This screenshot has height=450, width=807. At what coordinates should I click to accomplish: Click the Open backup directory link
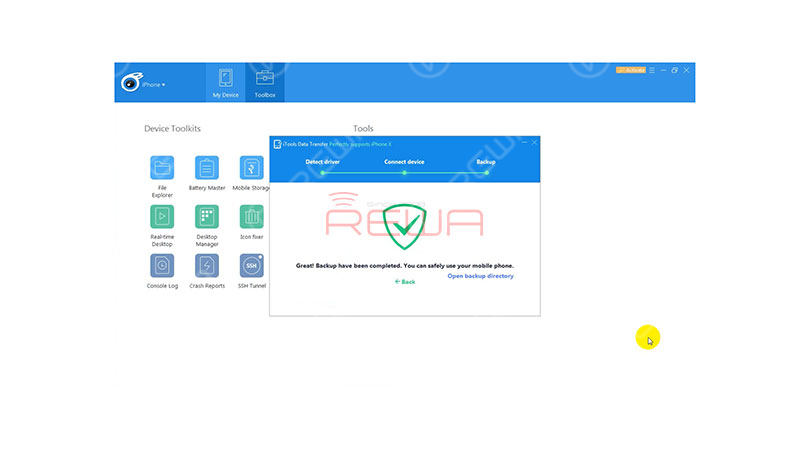tap(480, 276)
